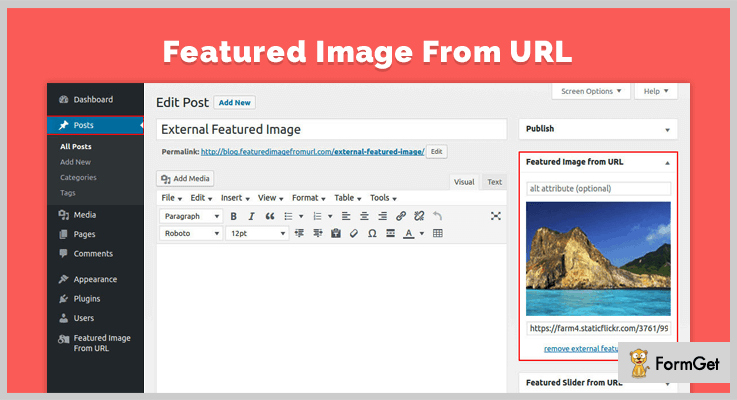
Task: Insert a blockquote
Action: point(270,216)
